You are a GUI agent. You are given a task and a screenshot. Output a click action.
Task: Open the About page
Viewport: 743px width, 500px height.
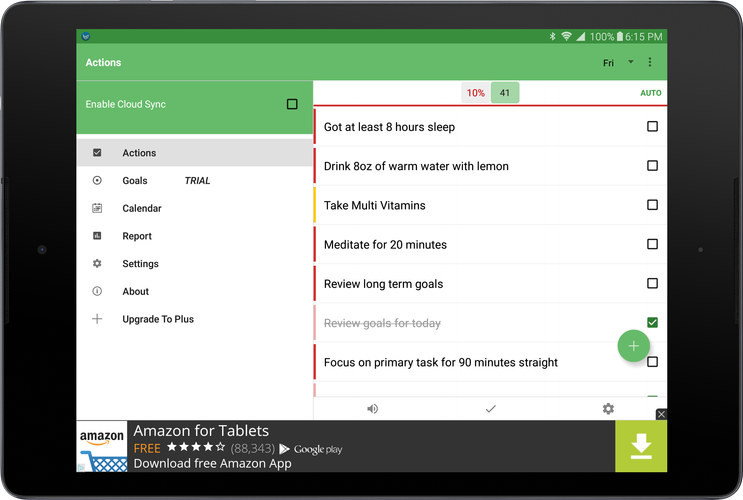pyautogui.click(x=194, y=291)
